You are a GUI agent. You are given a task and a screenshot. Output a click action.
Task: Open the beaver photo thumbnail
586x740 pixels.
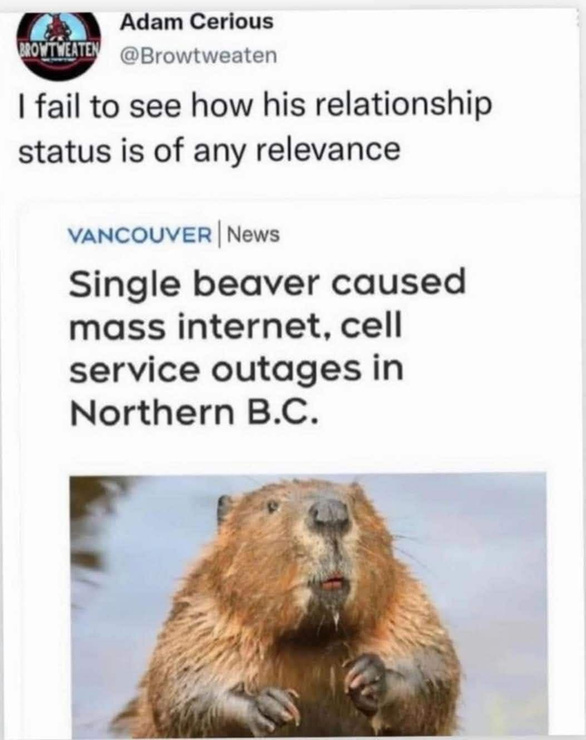(x=309, y=607)
